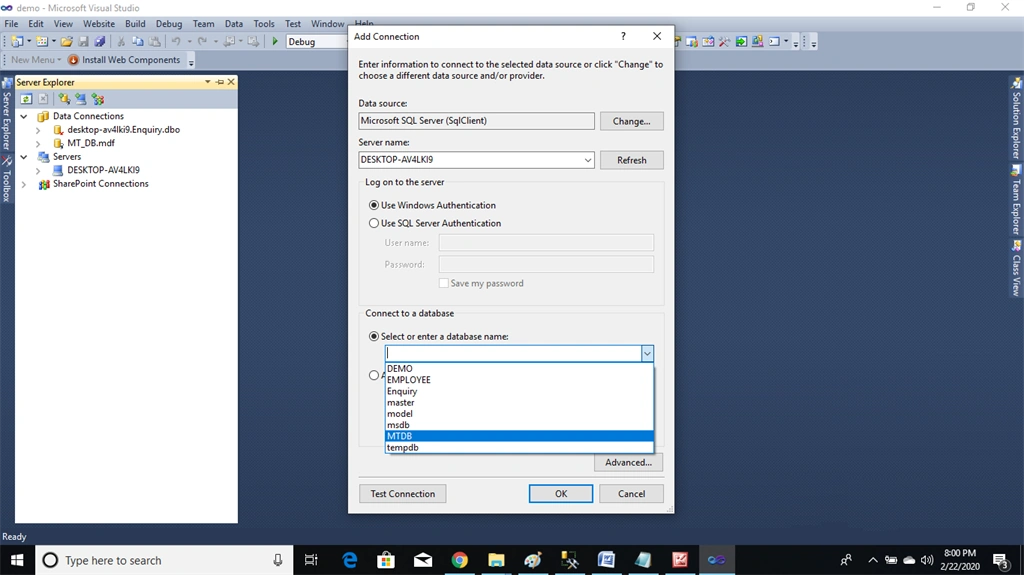Pin Server Explorer with auto-hide icon

(220, 82)
